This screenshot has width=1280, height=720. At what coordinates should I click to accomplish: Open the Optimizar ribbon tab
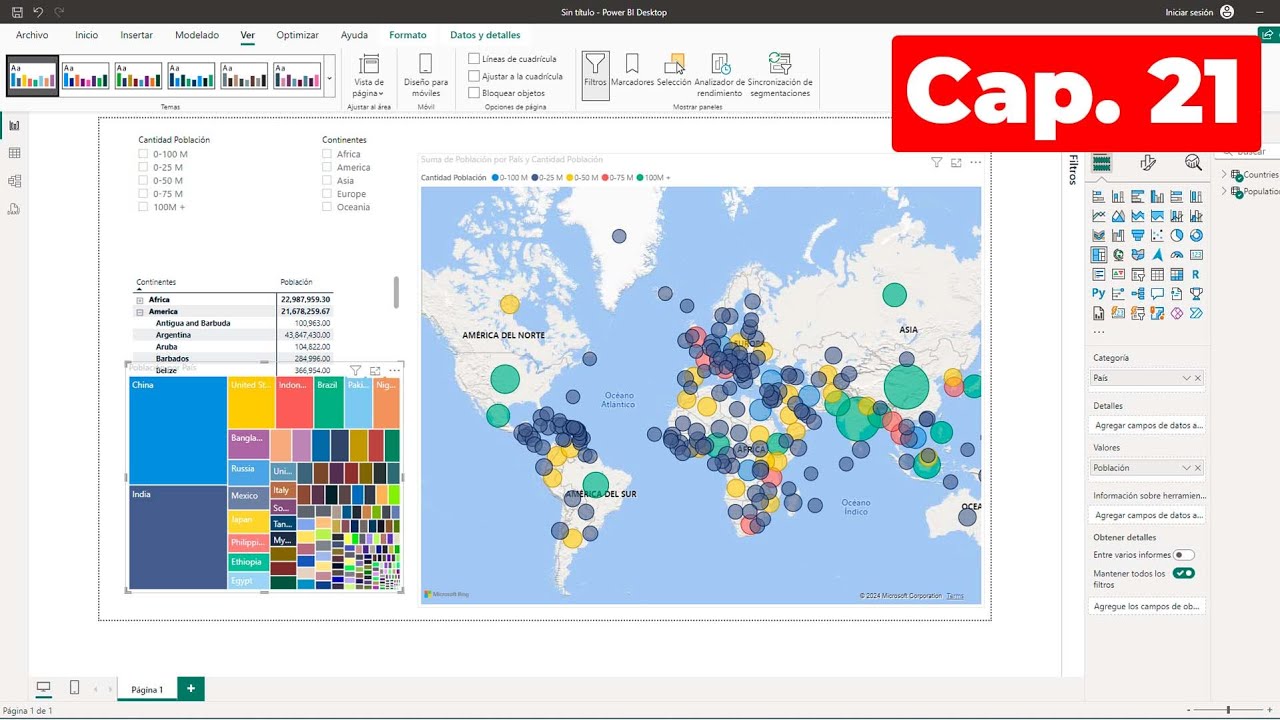pyautogui.click(x=297, y=35)
